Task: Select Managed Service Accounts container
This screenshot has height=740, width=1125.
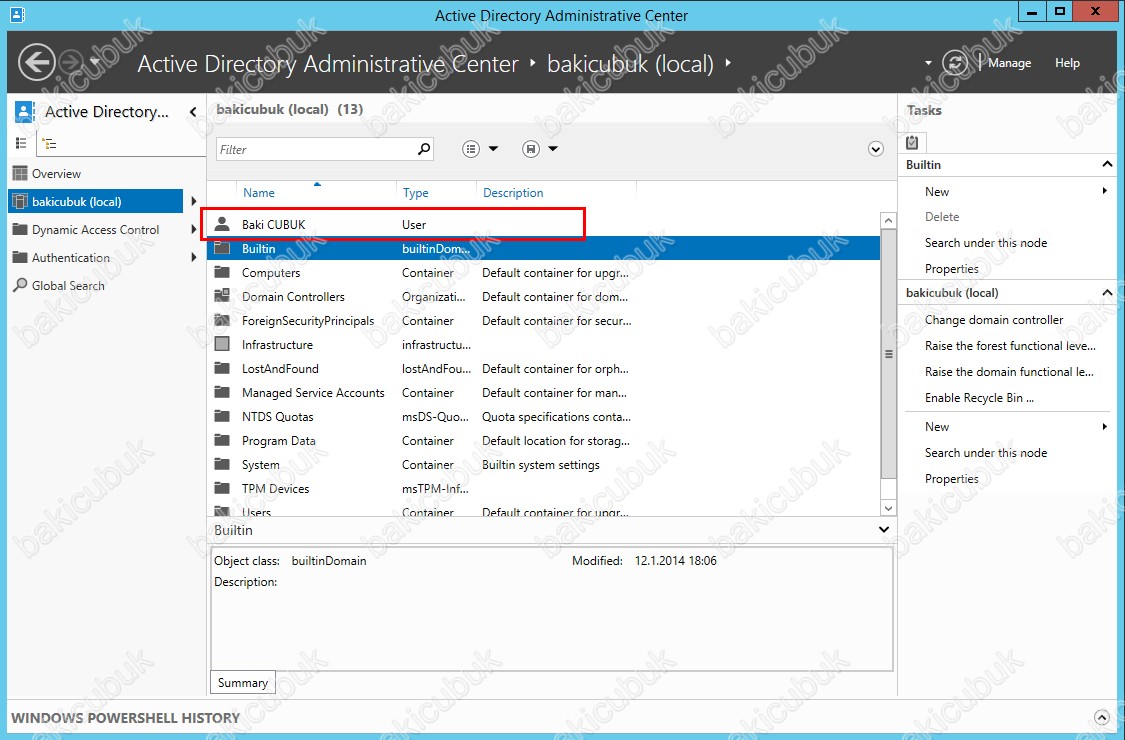Action: click(543, 393)
